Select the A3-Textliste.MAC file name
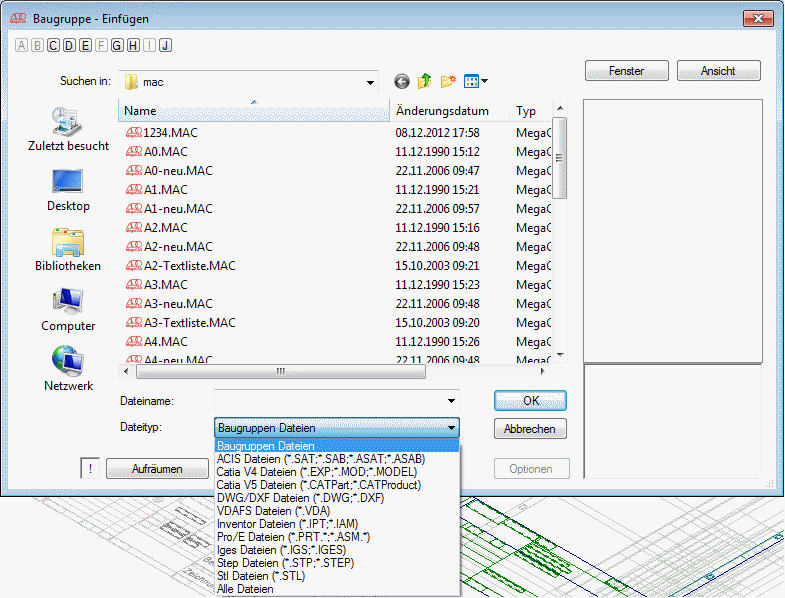This screenshot has height=598, width=785. [190, 323]
